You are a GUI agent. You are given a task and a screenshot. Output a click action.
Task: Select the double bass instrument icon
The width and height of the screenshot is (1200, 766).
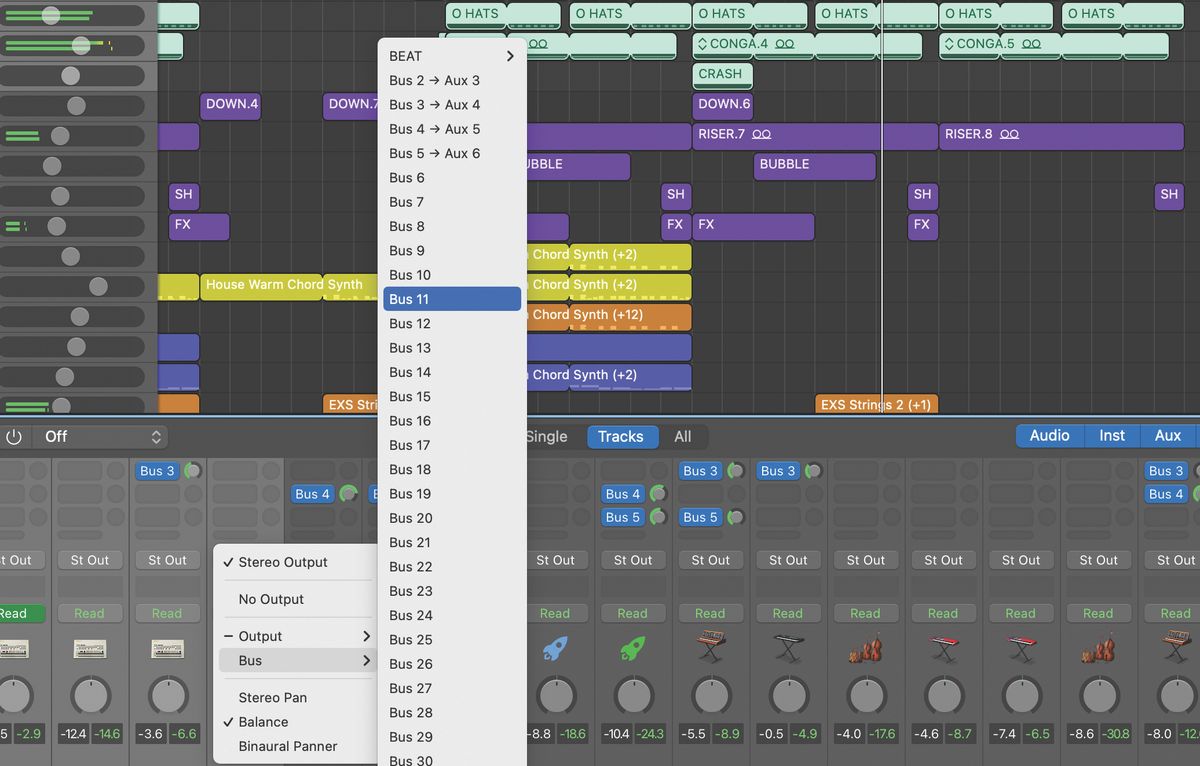[x=866, y=648]
